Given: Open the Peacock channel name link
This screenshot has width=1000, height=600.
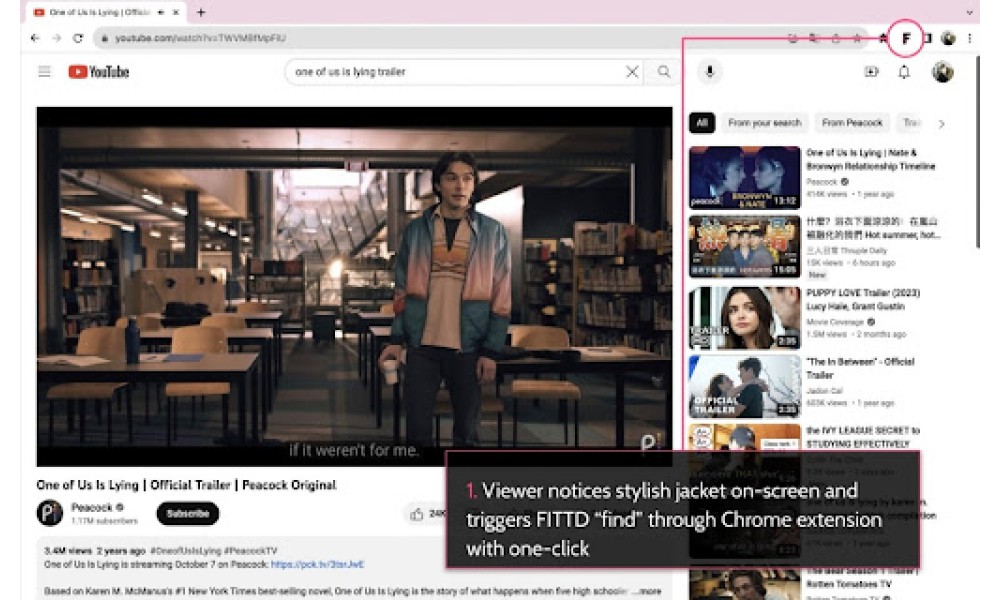Looking at the screenshot, I should tap(92, 507).
